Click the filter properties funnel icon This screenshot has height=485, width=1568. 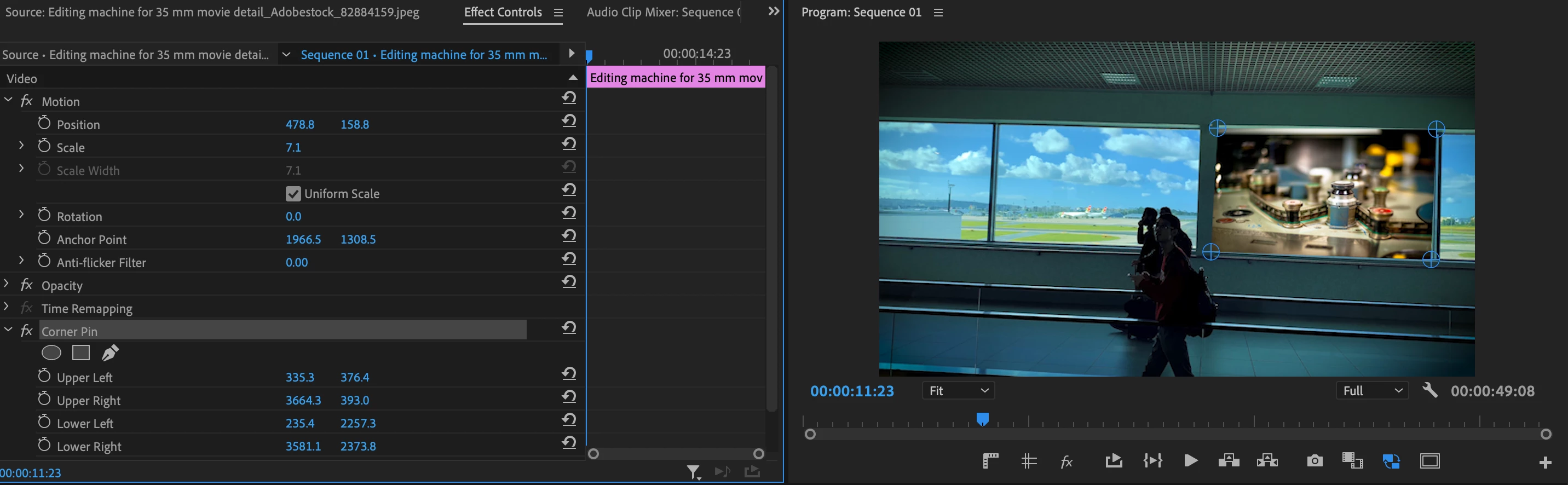pyautogui.click(x=693, y=472)
